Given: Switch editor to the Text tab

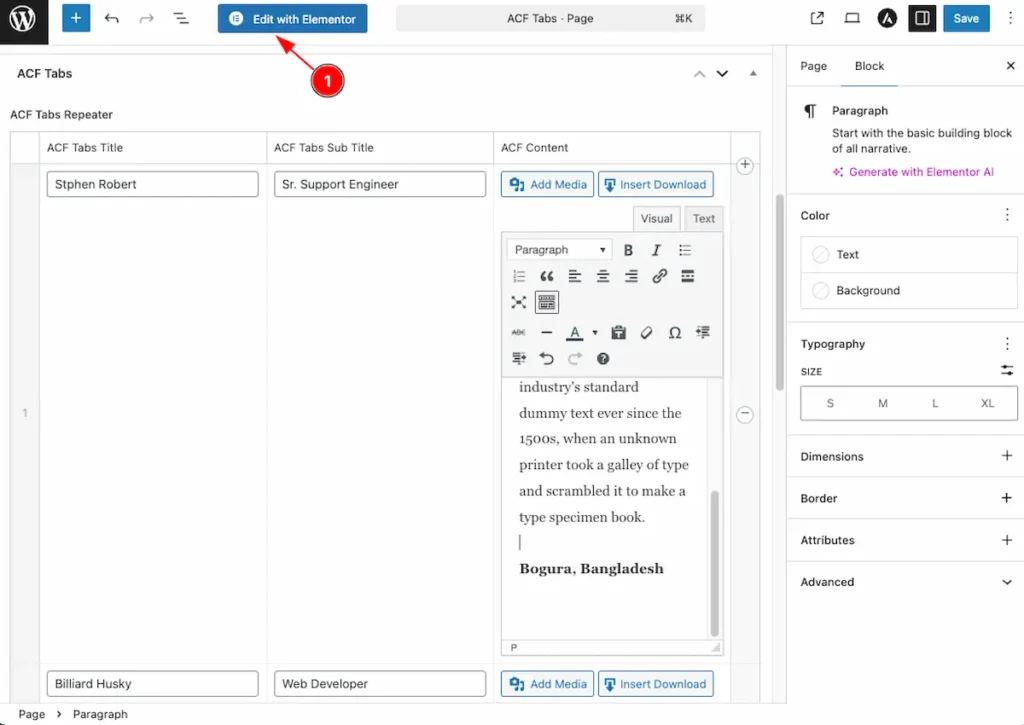Looking at the screenshot, I should tap(704, 219).
